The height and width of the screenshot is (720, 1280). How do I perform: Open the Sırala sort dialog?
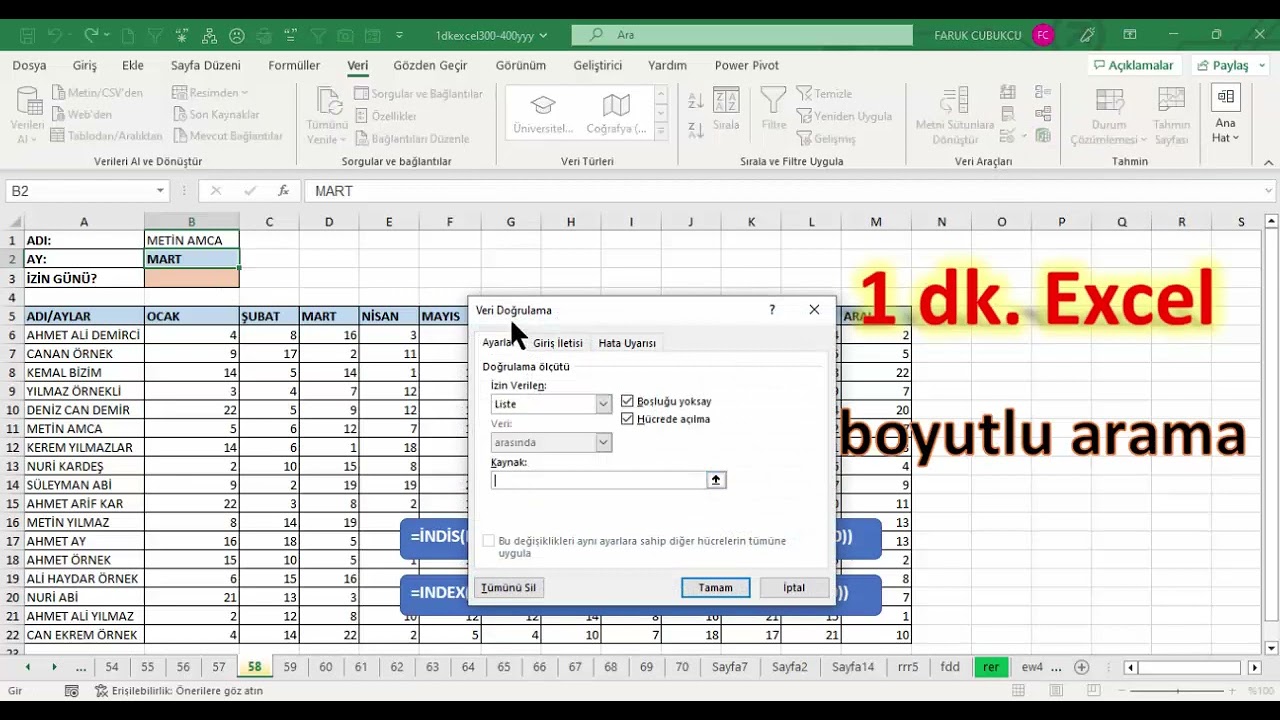point(726,110)
